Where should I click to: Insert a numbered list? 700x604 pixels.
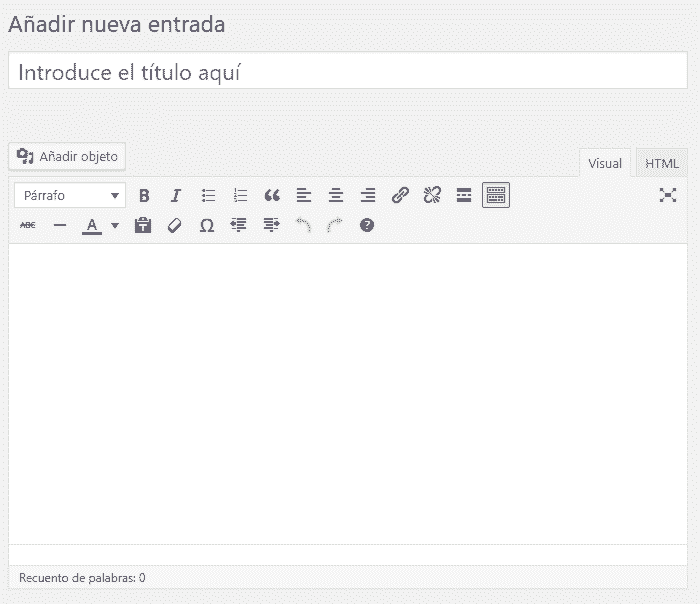240,196
